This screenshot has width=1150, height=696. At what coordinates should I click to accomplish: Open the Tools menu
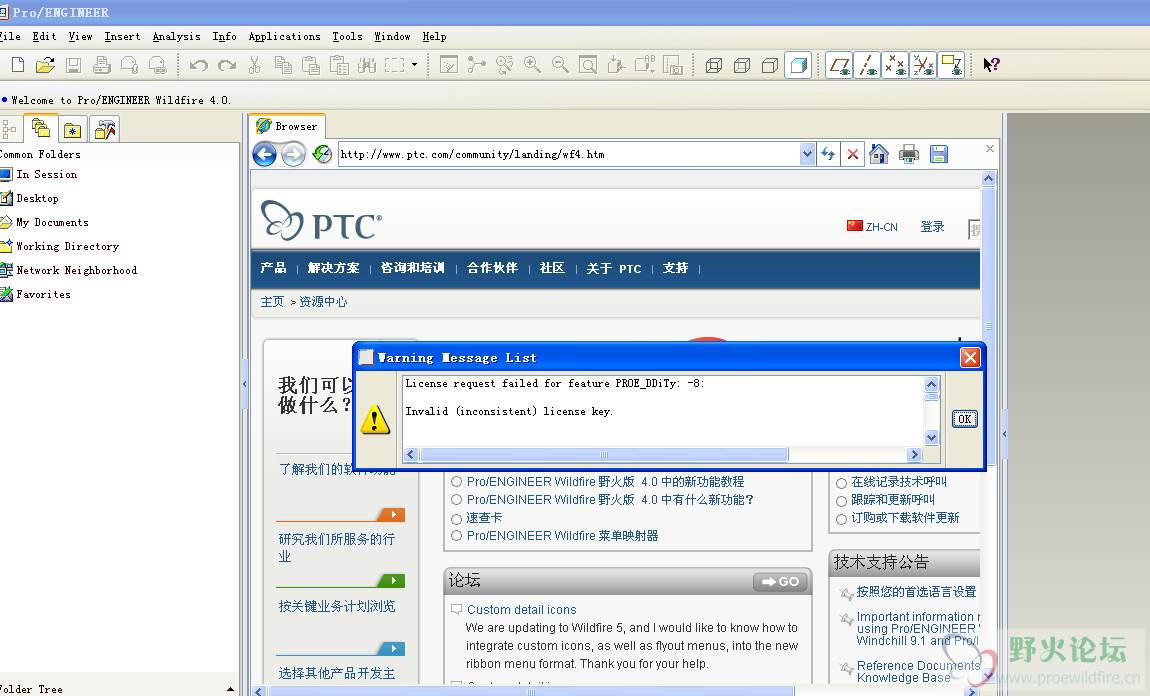(347, 37)
